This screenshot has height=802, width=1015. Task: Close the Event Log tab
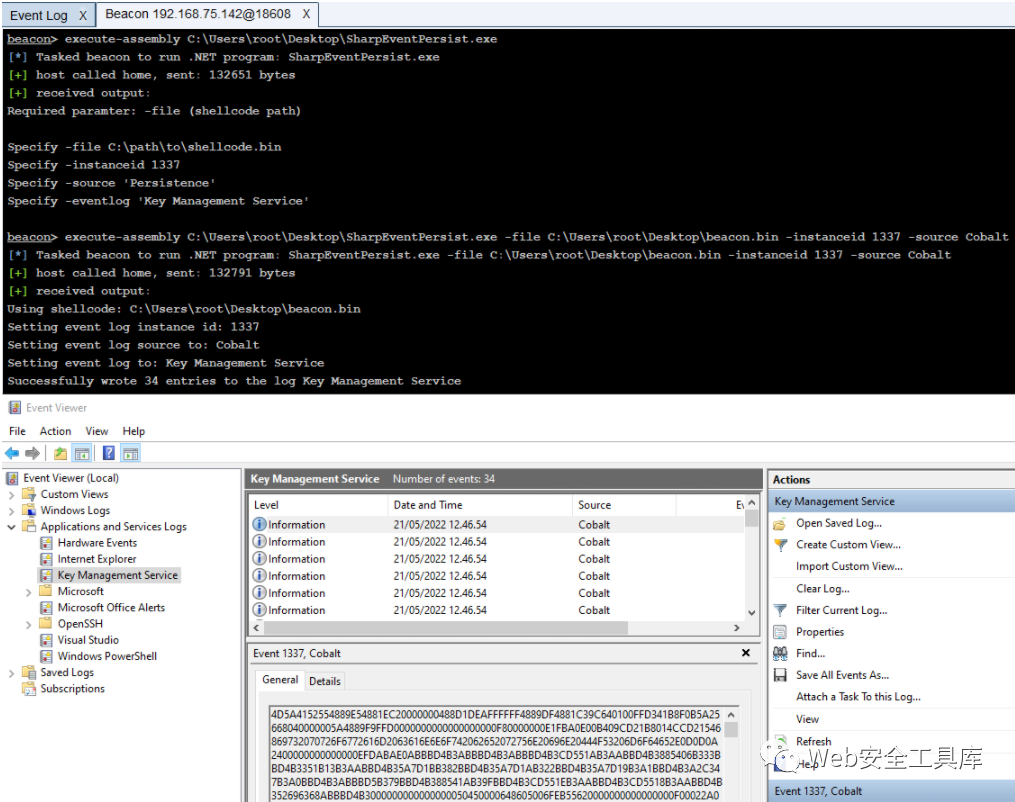pyautogui.click(x=83, y=16)
